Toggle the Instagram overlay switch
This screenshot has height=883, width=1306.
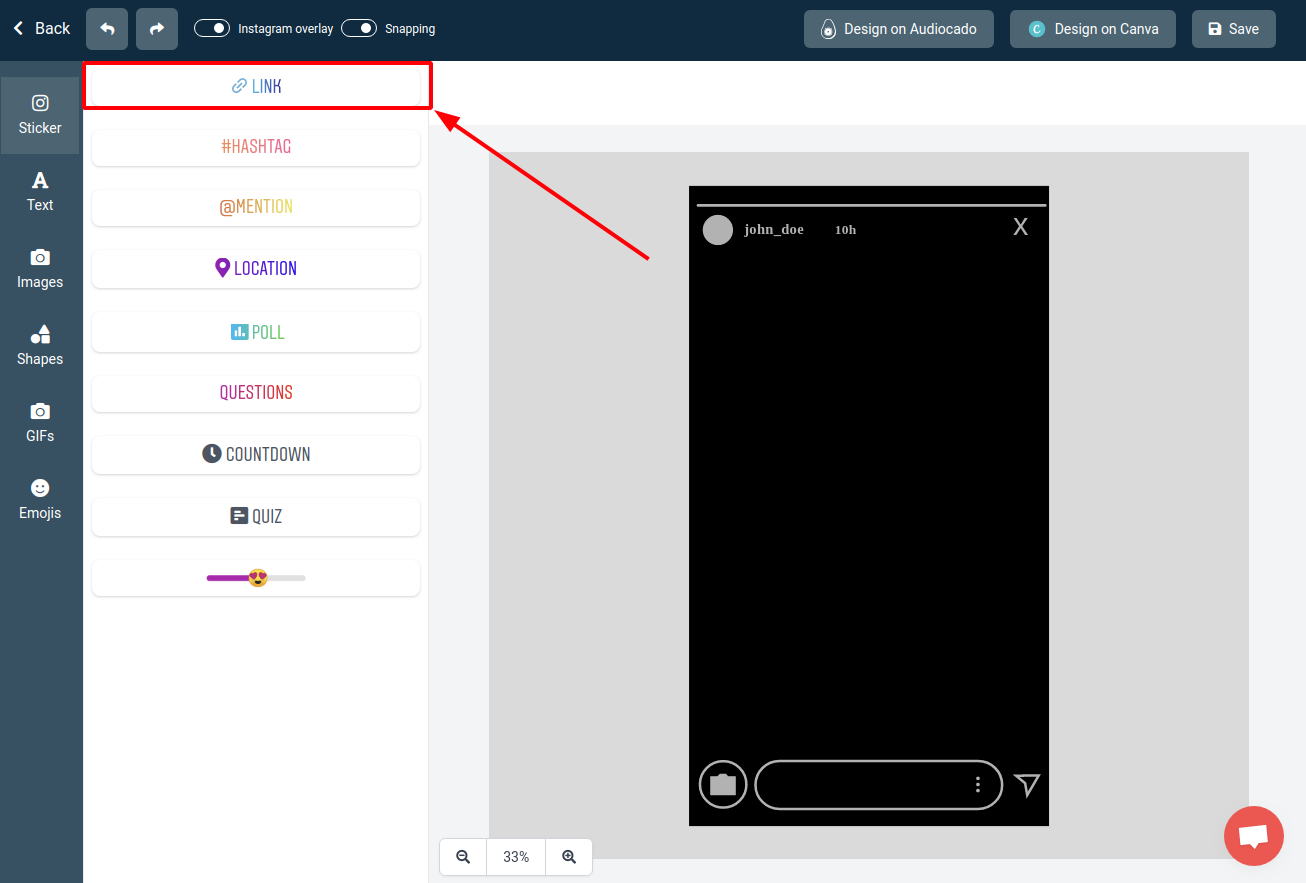tap(212, 28)
